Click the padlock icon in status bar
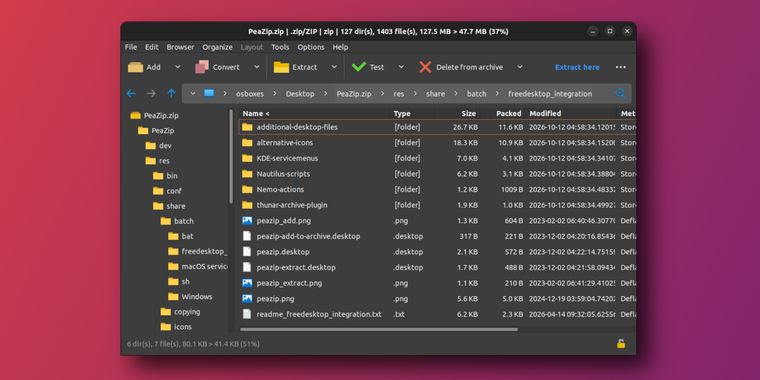 (620, 344)
